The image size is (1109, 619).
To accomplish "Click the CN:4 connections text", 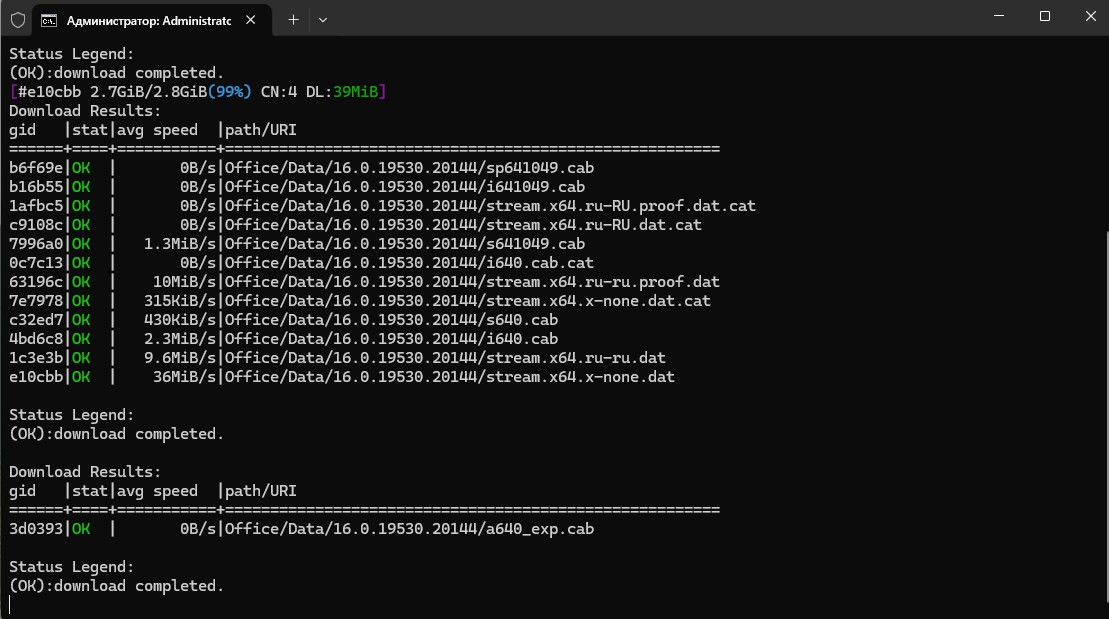I will [x=279, y=92].
